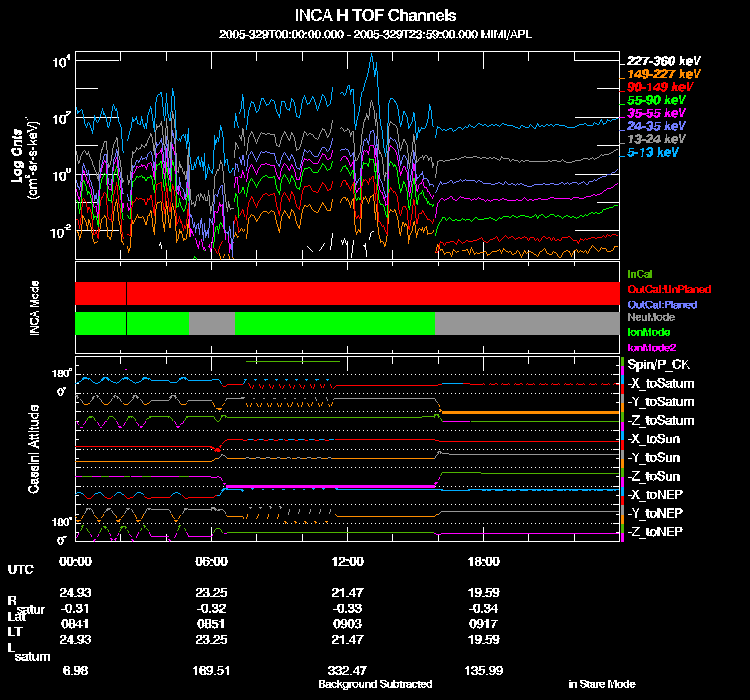Screen dimensions: 750x700
Task: Click the -Z_toSun attitude label
Action: [653, 477]
